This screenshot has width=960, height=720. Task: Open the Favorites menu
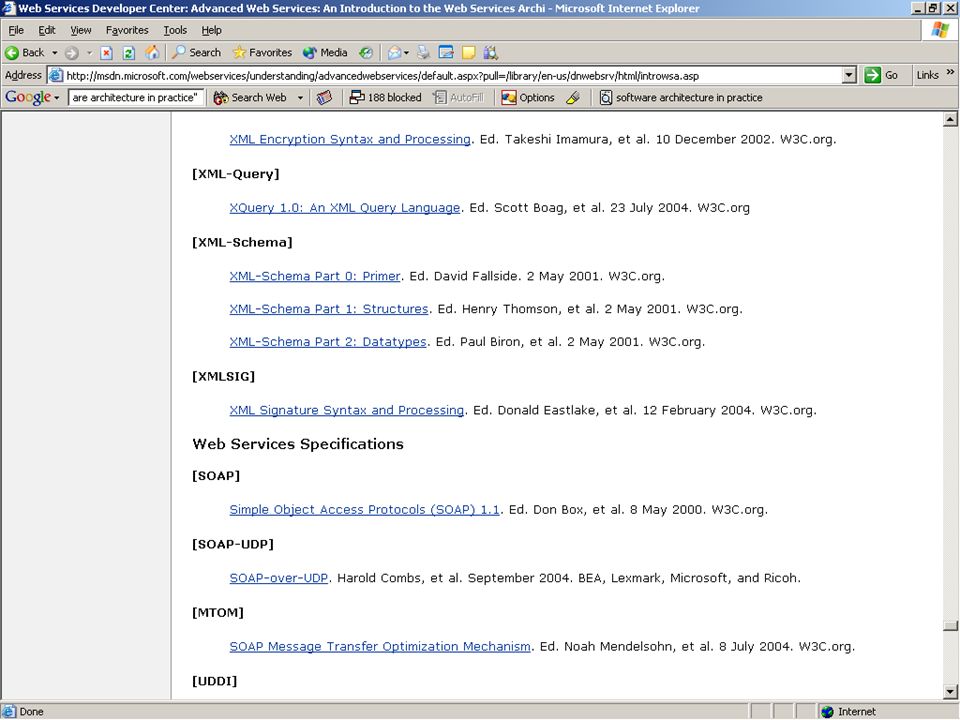pyautogui.click(x=127, y=30)
